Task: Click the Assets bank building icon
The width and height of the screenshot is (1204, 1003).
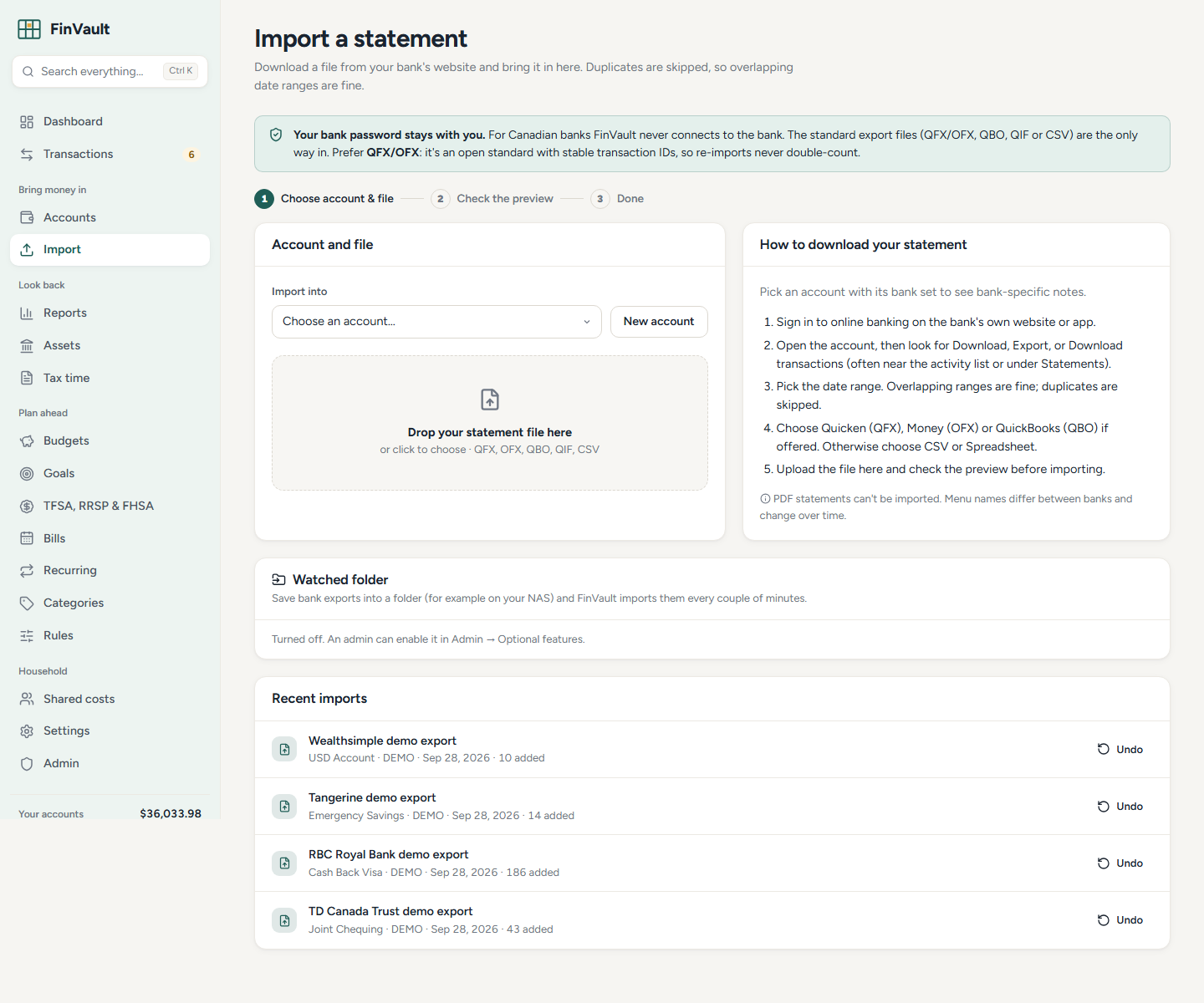Action: 27,346
